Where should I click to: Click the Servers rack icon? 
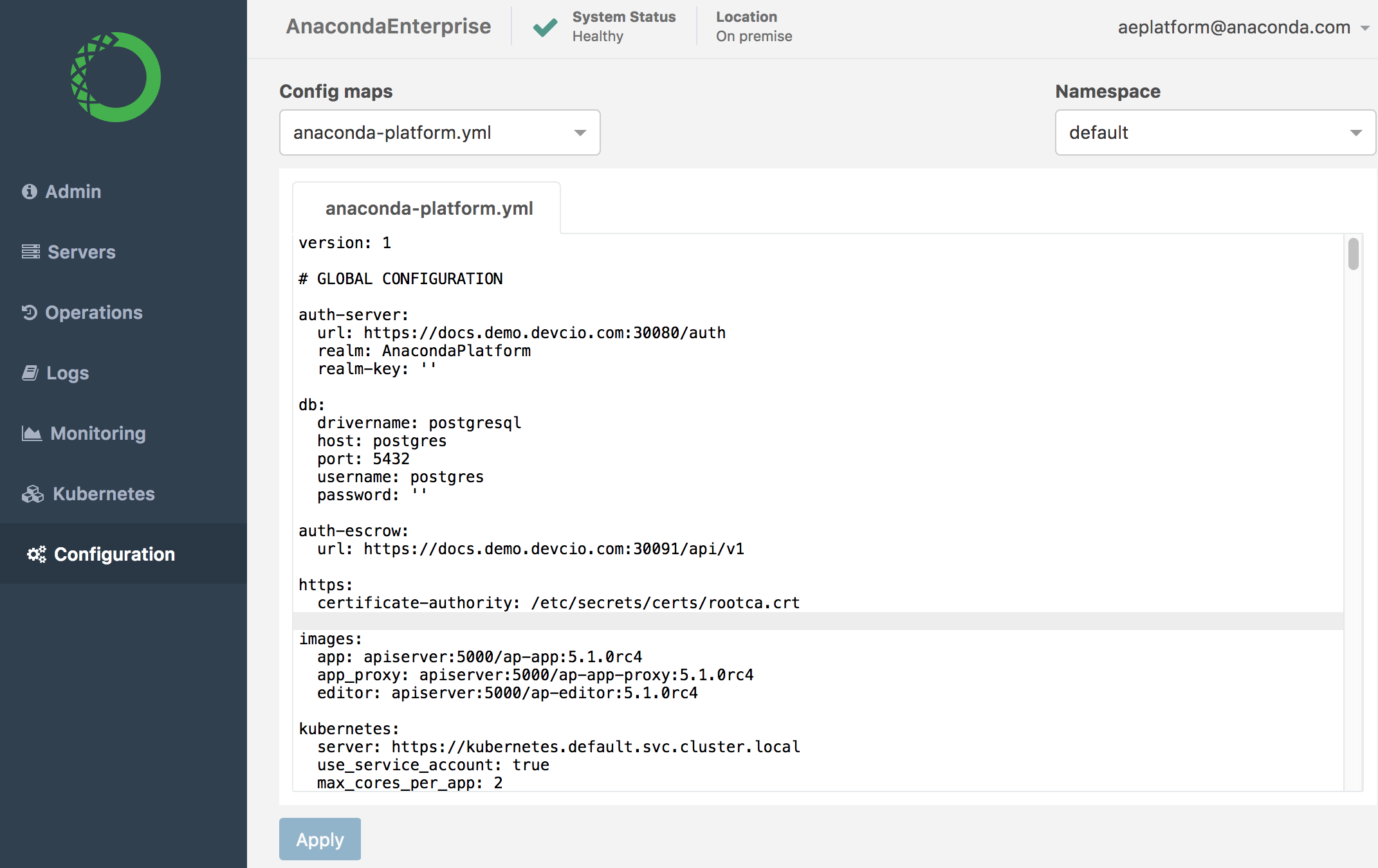(31, 252)
